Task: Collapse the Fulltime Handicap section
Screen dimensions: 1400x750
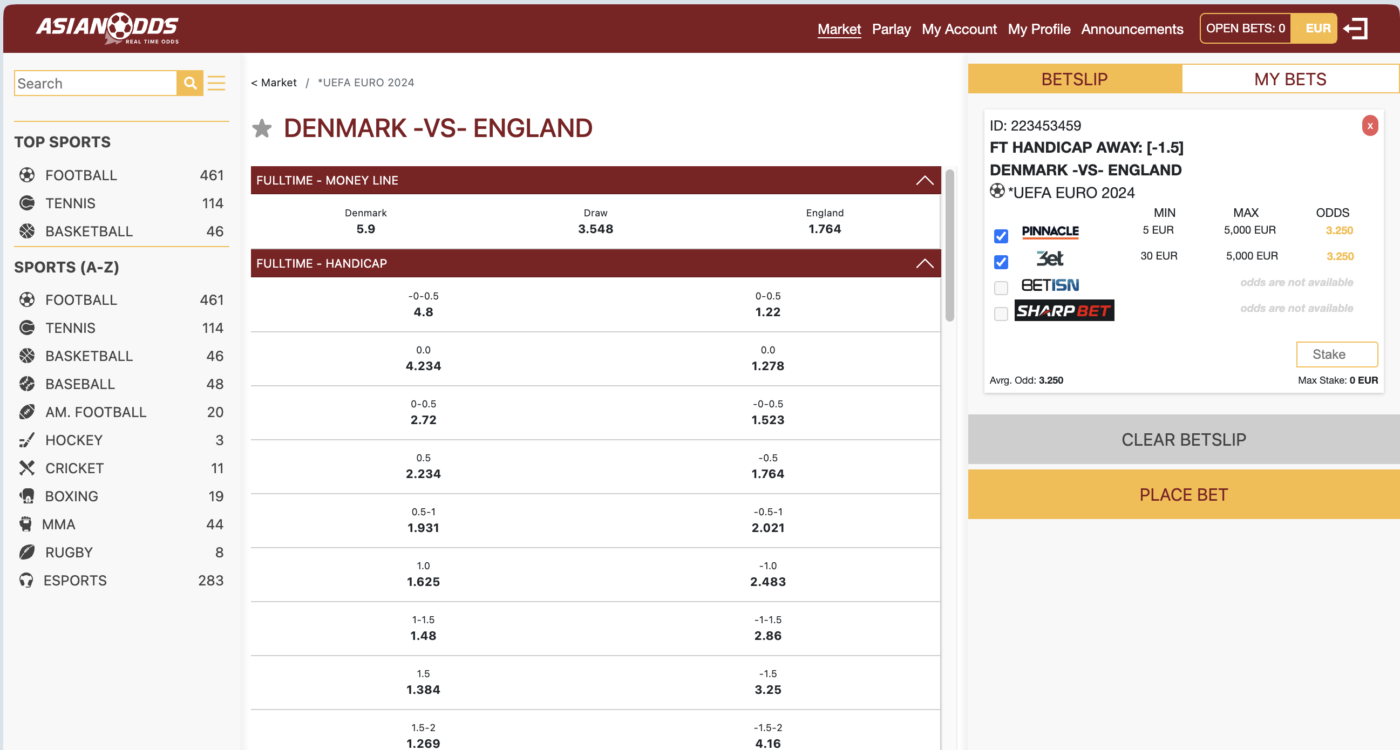Action: point(925,263)
